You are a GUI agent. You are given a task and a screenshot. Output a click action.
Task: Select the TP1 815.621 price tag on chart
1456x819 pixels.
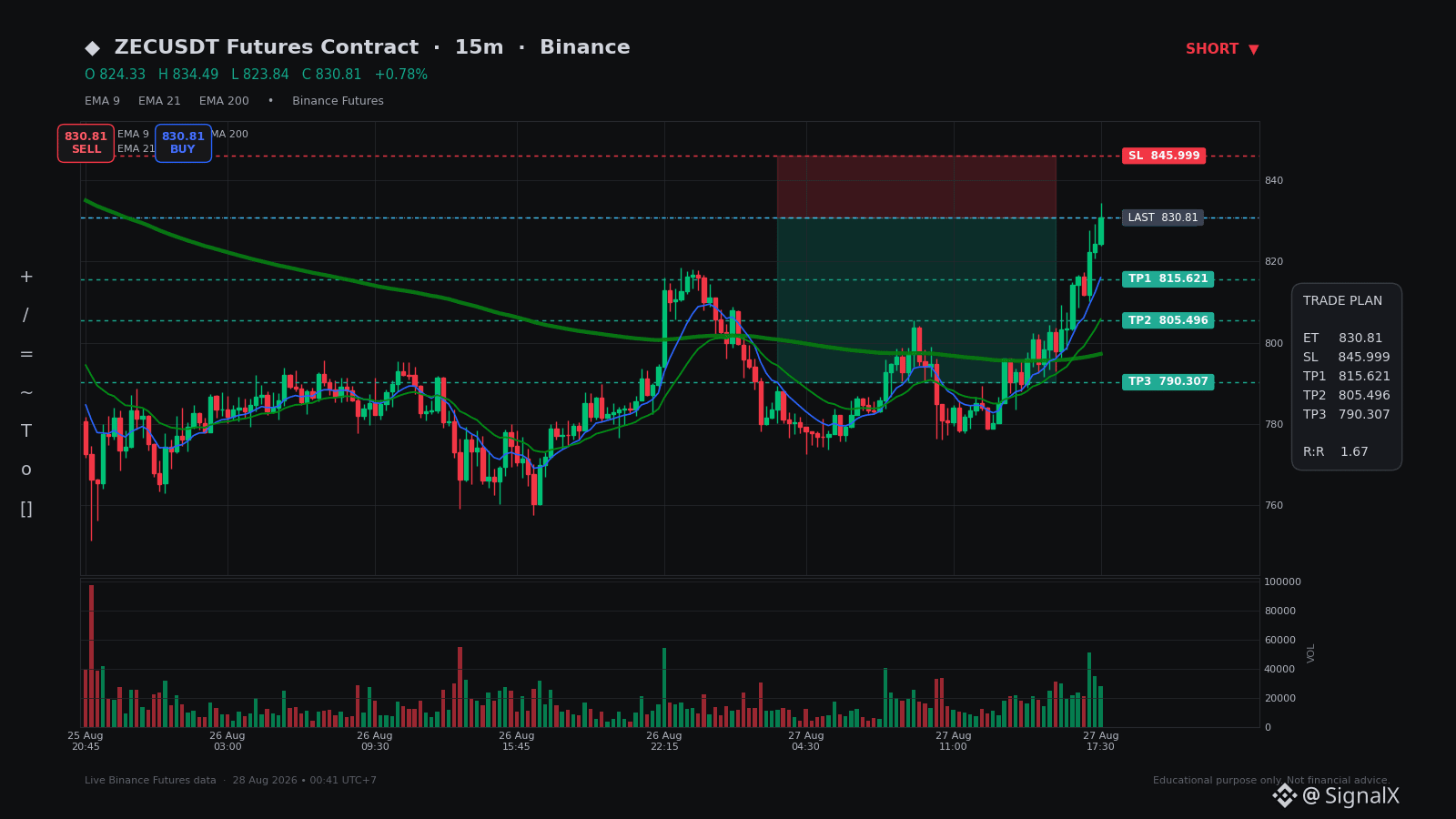click(x=1168, y=279)
